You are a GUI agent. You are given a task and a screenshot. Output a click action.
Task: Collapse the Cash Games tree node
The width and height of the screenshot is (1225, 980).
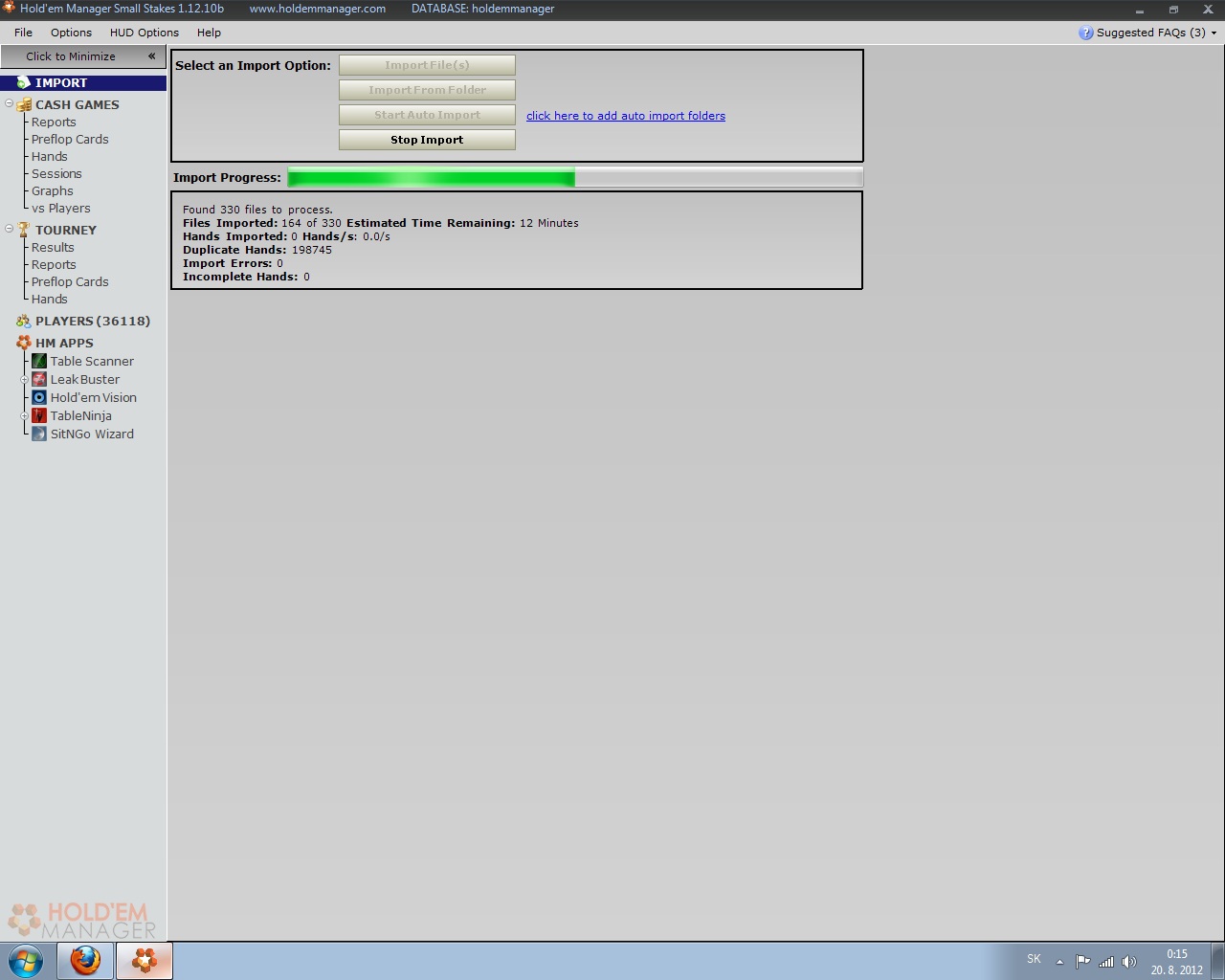[10, 103]
